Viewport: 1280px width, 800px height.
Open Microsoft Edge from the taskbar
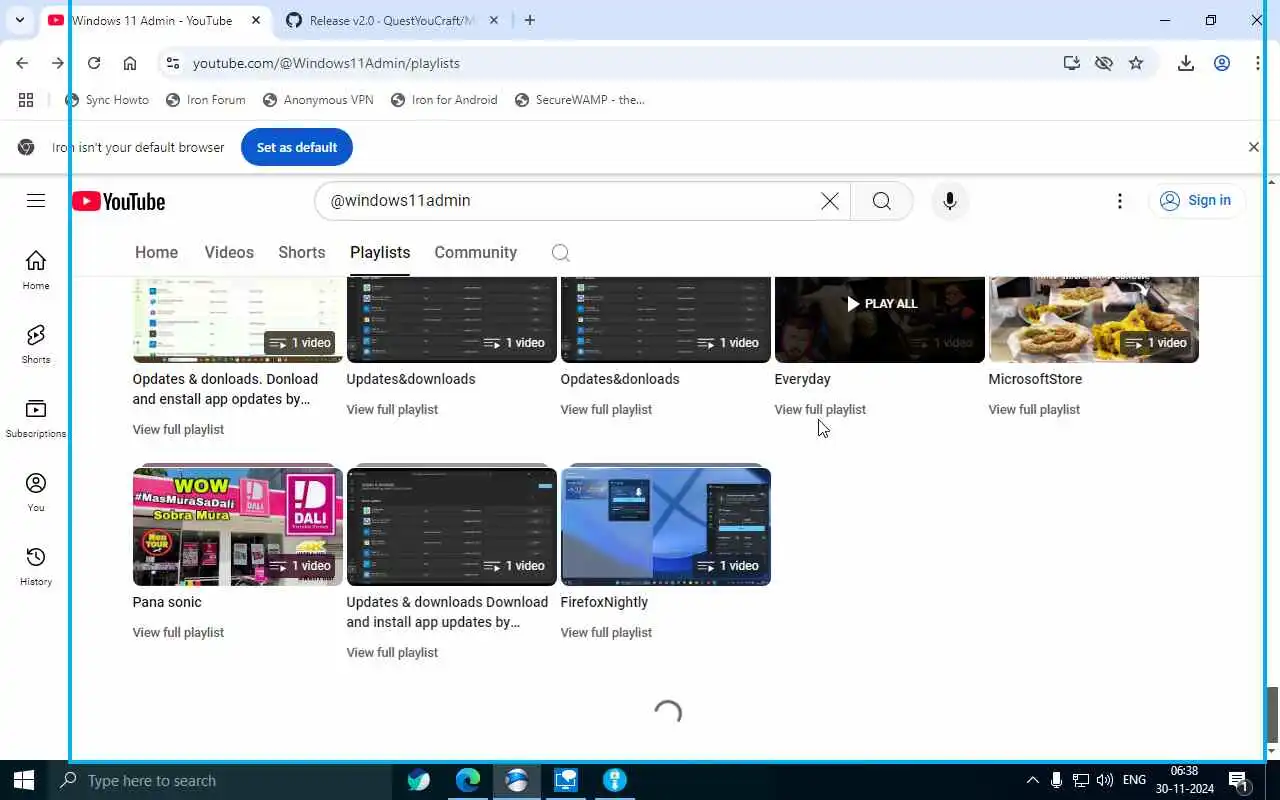point(468,780)
